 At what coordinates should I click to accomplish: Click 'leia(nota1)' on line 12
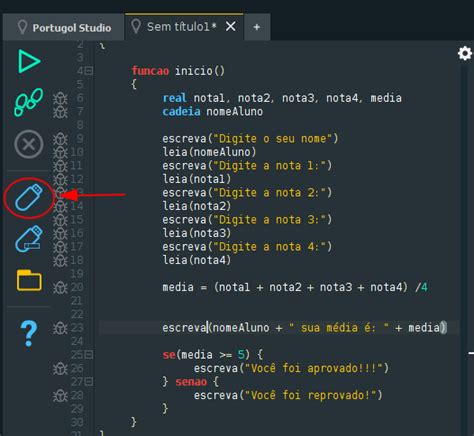point(197,179)
